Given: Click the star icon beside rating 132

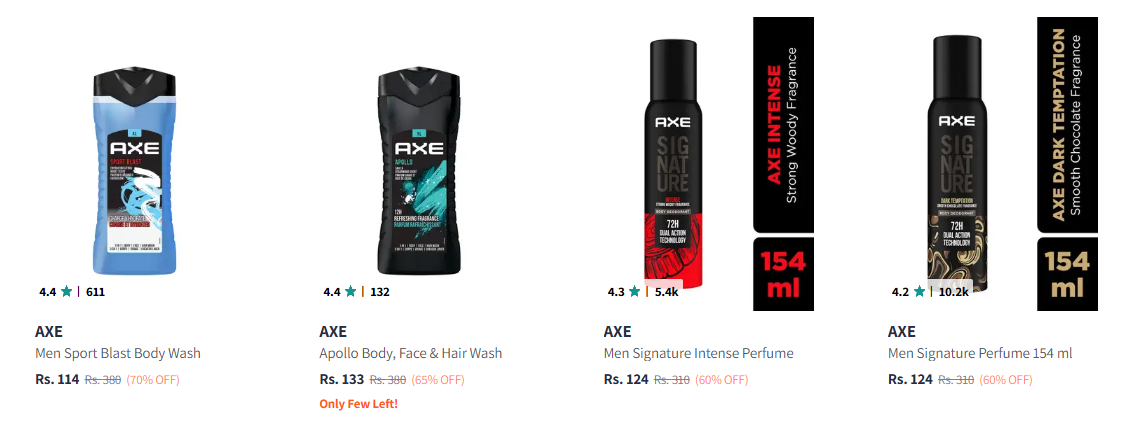Looking at the screenshot, I should [x=351, y=292].
